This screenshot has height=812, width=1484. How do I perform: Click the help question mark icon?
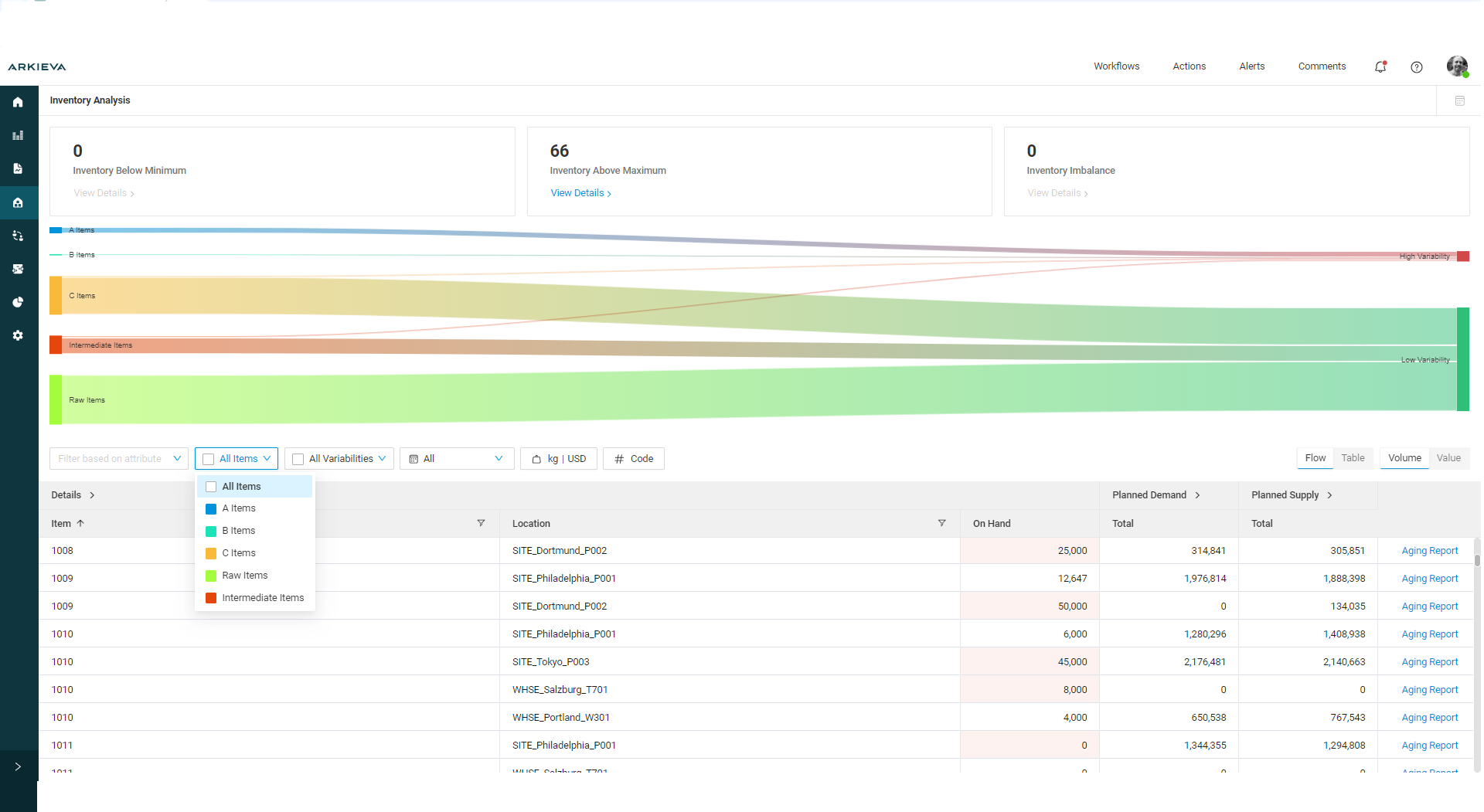point(1416,67)
